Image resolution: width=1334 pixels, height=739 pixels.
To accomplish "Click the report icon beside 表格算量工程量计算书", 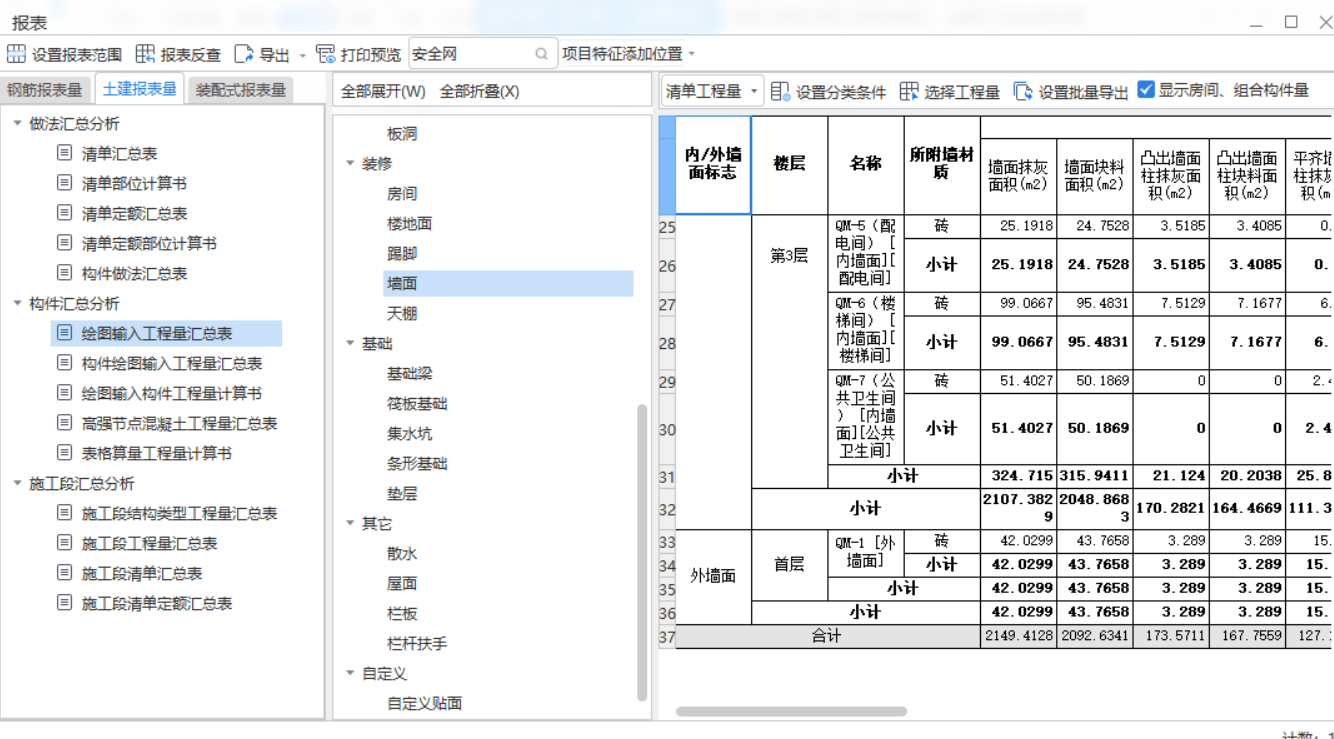I will point(64,453).
